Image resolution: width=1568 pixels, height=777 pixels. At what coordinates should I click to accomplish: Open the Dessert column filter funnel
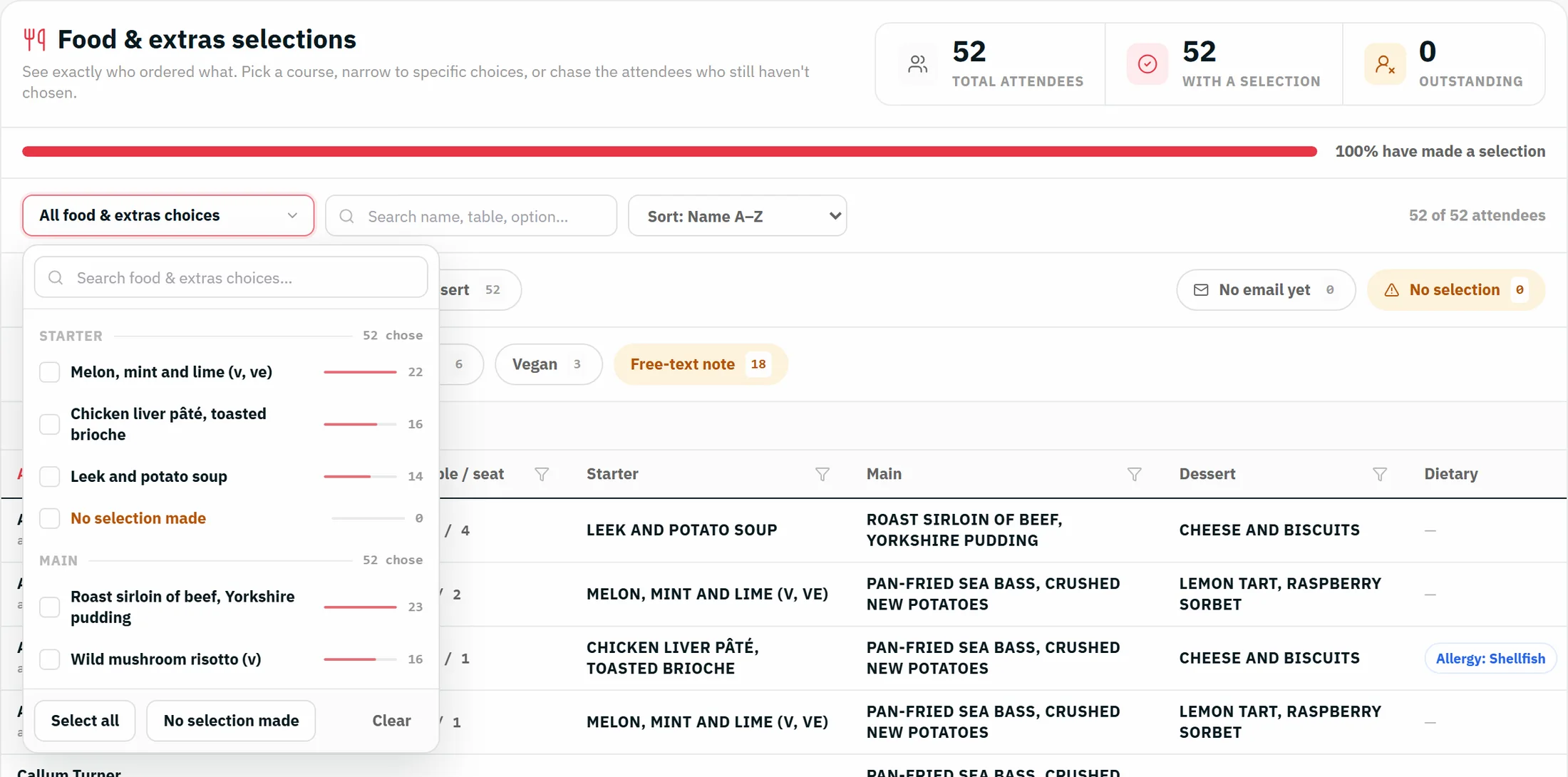tap(1380, 474)
